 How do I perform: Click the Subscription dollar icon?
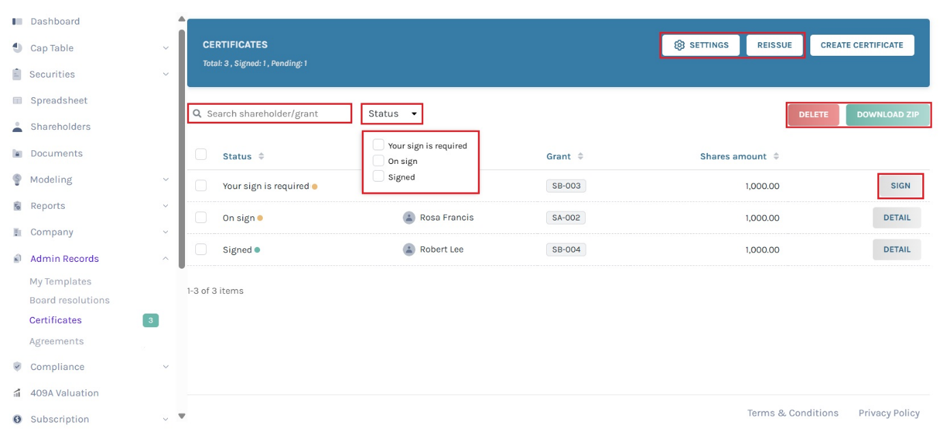(17, 419)
